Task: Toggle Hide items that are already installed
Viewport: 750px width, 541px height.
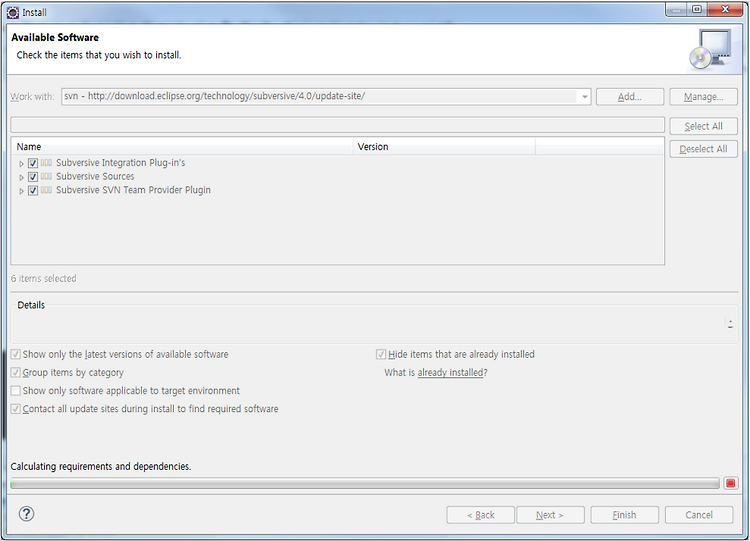Action: point(381,354)
